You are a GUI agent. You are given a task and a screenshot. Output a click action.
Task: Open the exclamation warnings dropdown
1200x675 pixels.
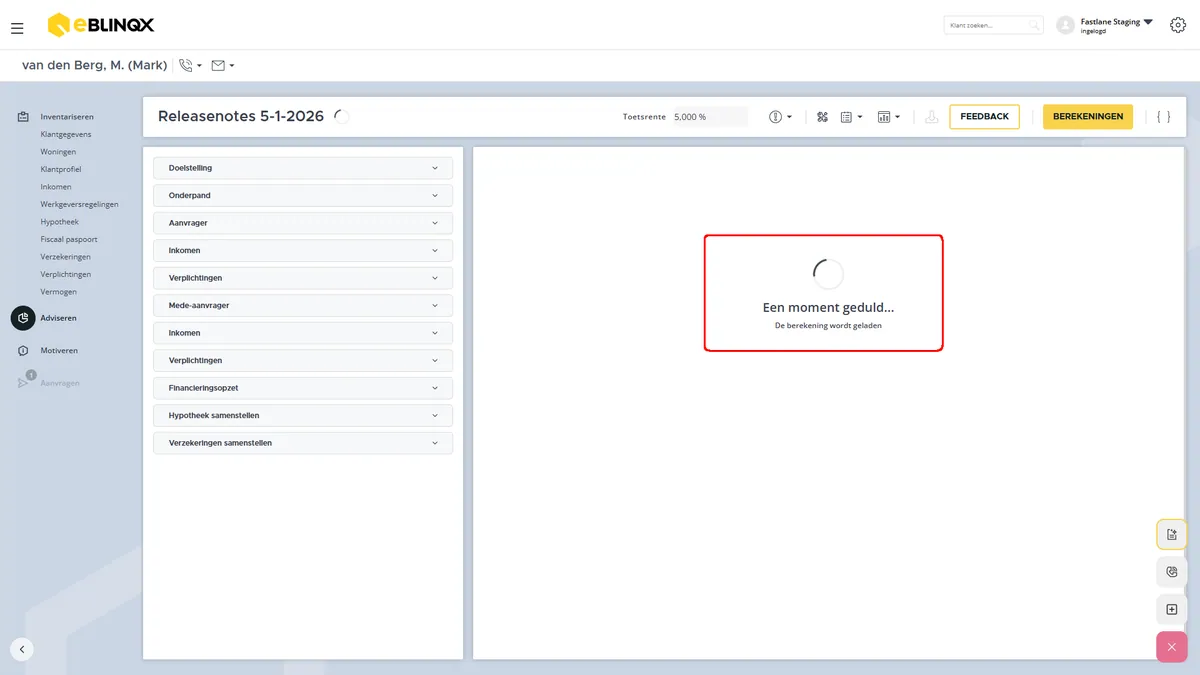[x=781, y=117]
